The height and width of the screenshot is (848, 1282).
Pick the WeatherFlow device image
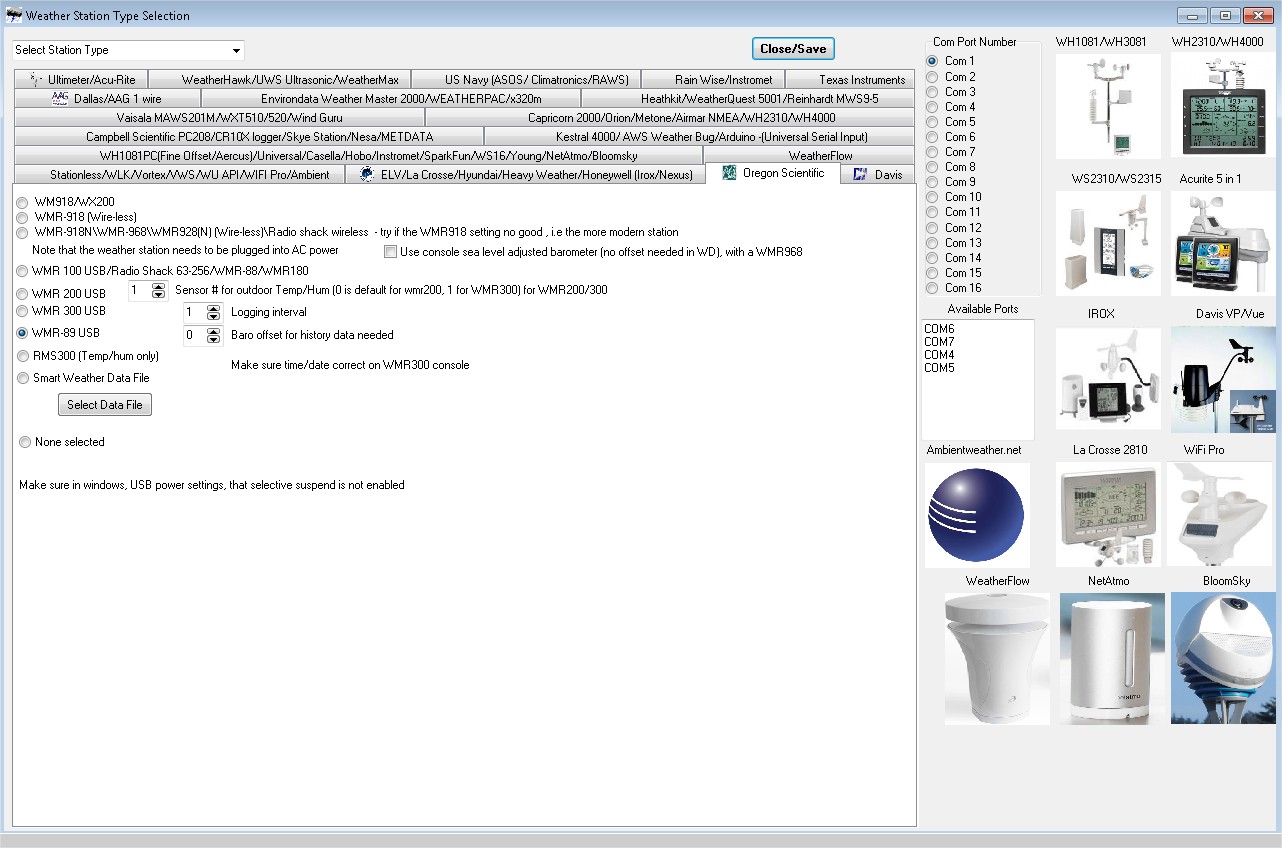tap(997, 659)
